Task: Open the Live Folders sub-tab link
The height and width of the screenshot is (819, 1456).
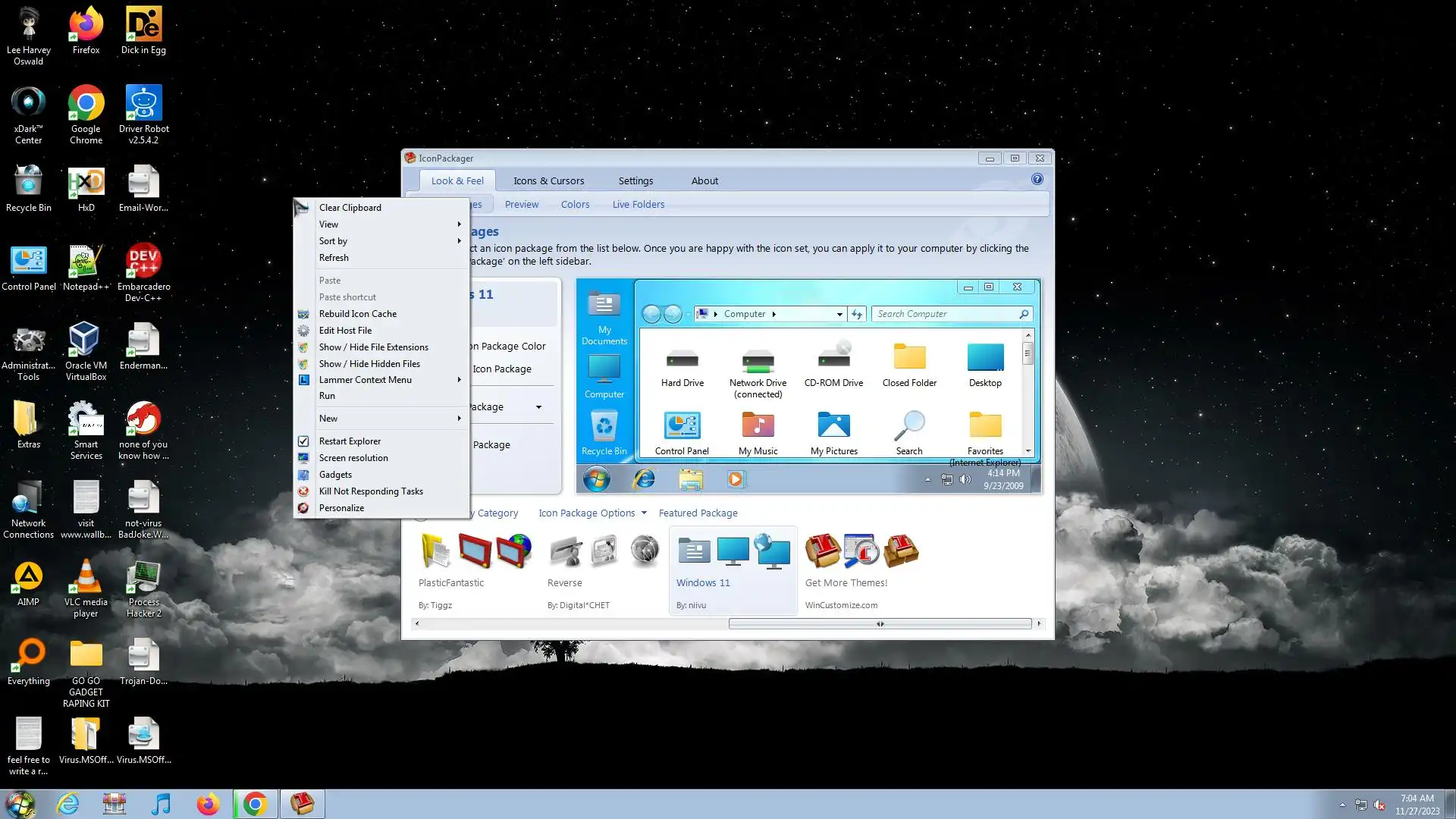Action: (x=638, y=204)
